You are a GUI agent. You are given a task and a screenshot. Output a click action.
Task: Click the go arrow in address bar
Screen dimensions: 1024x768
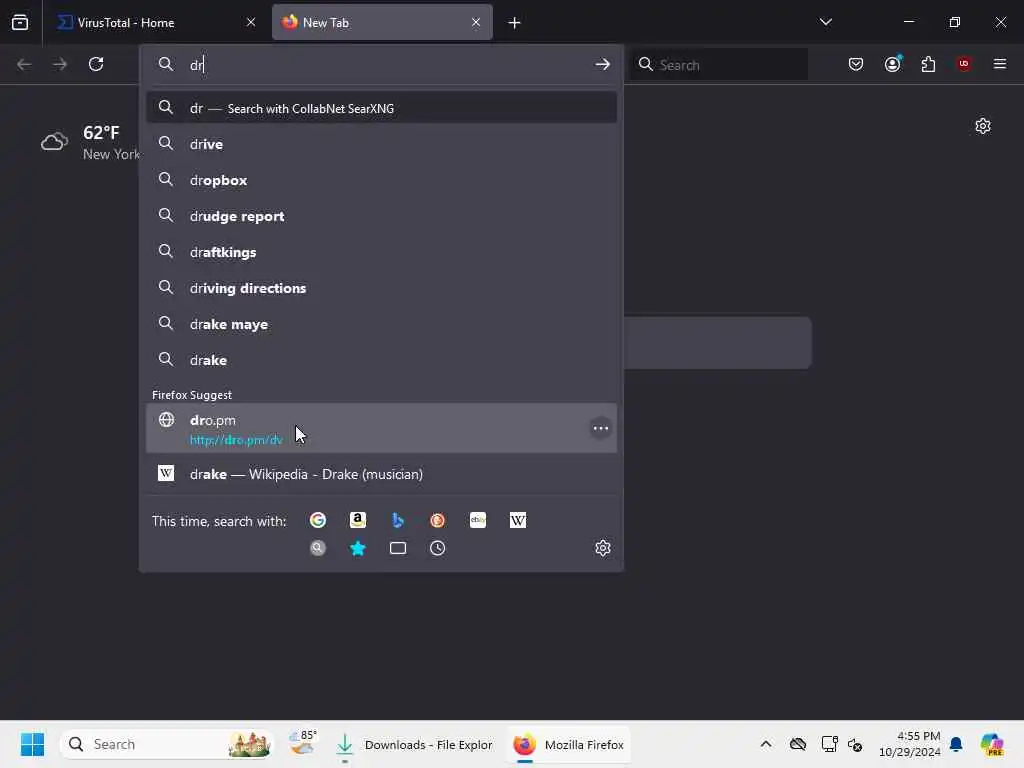[x=602, y=64]
